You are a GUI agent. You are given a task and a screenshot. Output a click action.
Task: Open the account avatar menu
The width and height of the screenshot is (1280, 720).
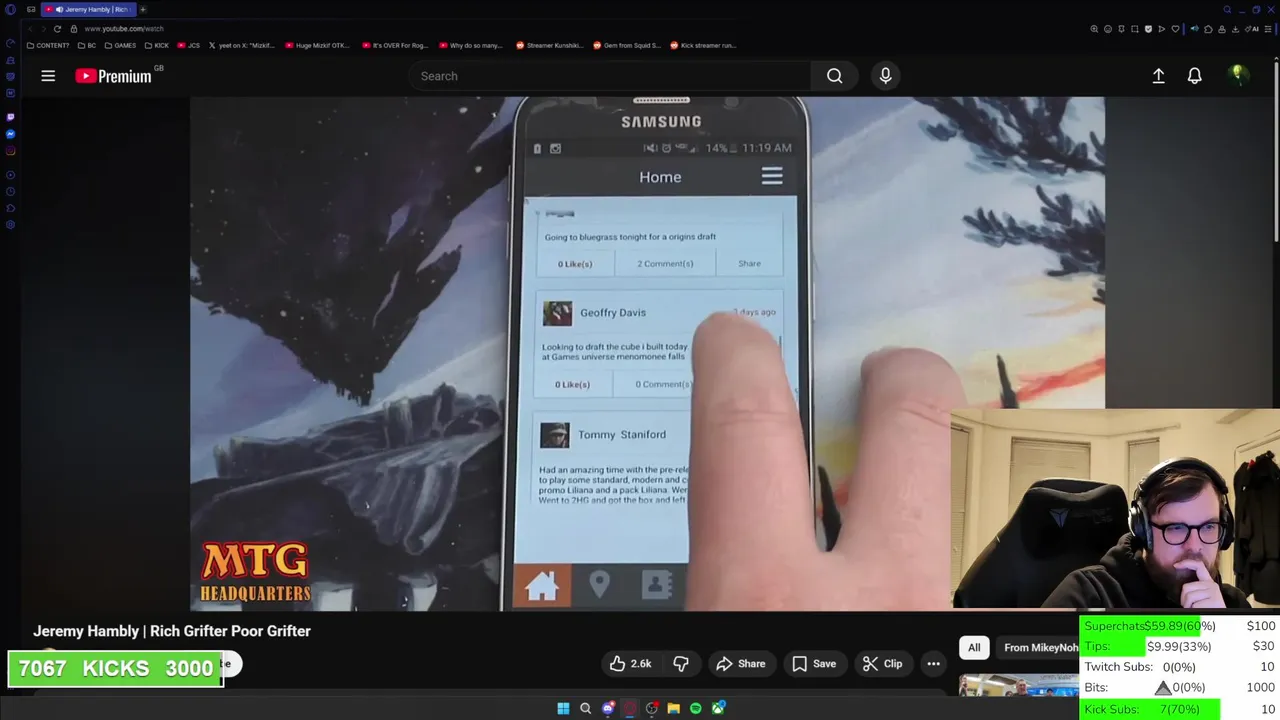(x=1237, y=75)
